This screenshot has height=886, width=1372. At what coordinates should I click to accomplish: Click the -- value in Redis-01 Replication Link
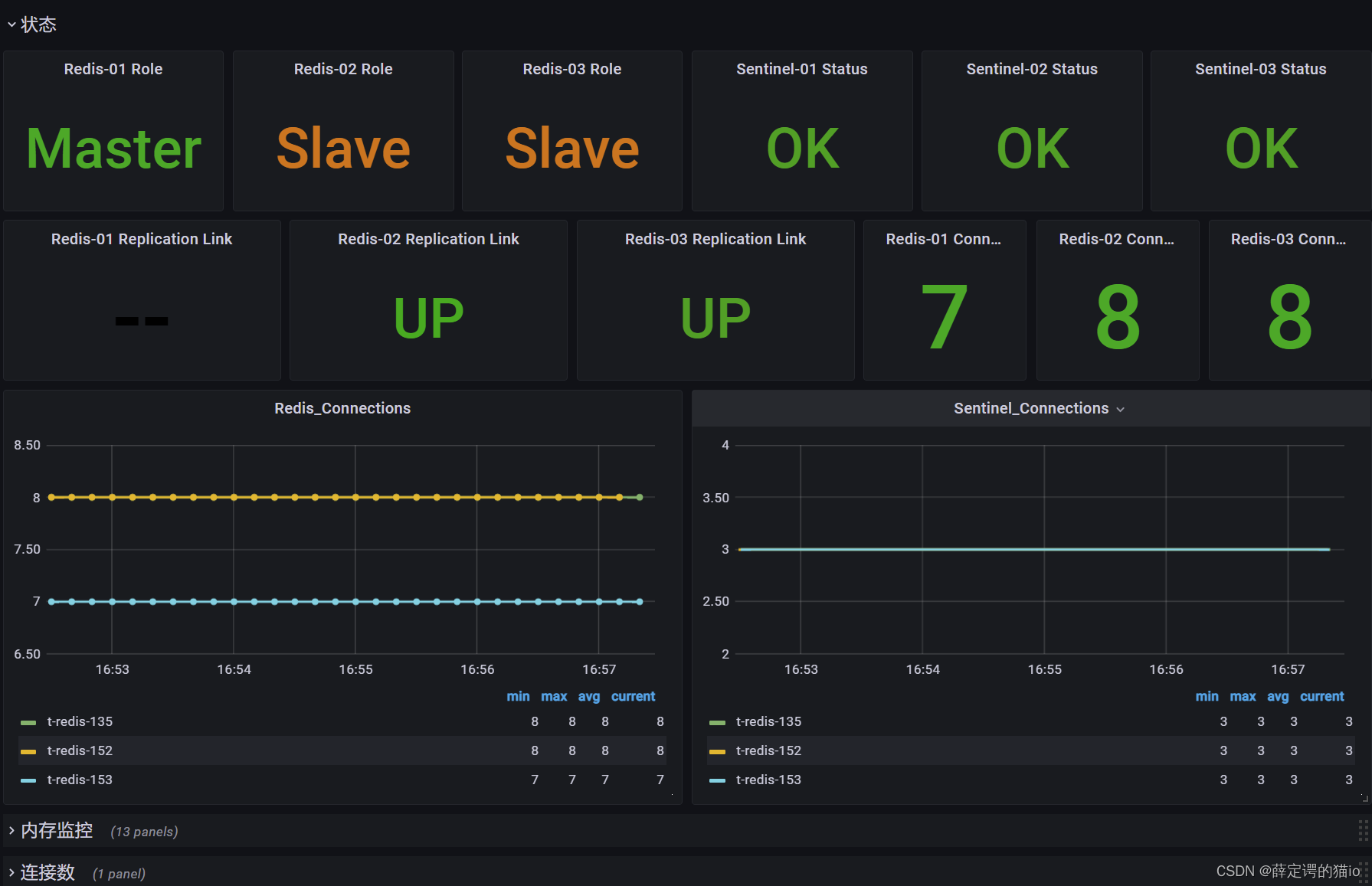[x=142, y=322]
